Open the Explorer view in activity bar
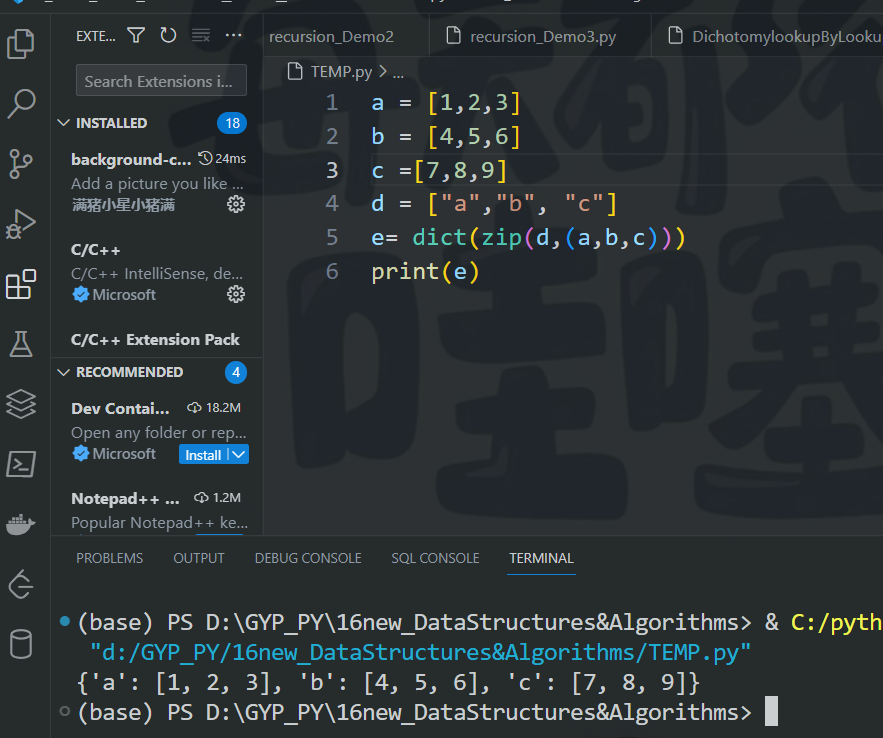This screenshot has height=738, width=883. click(x=21, y=44)
